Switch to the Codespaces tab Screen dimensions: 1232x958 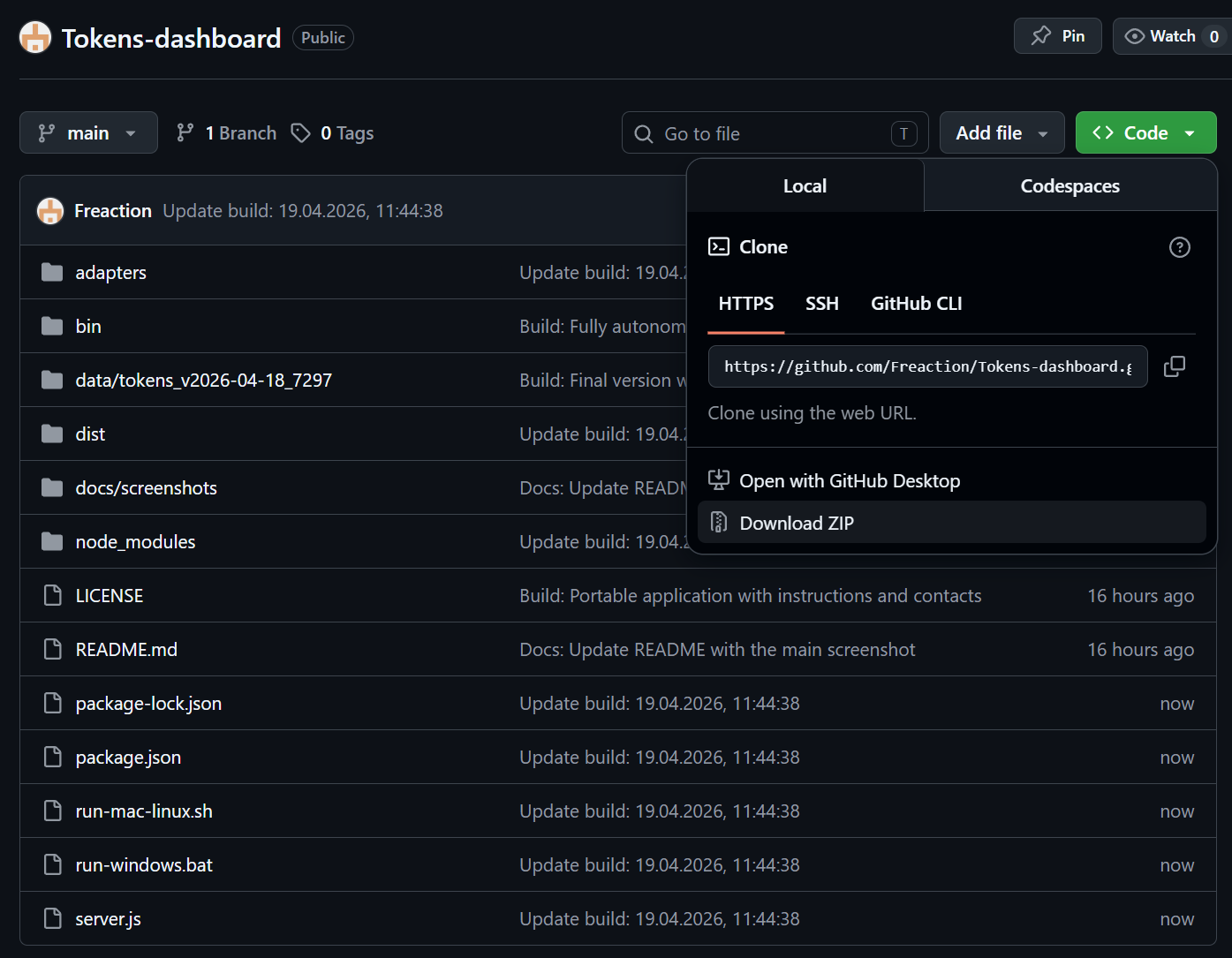coord(1069,185)
